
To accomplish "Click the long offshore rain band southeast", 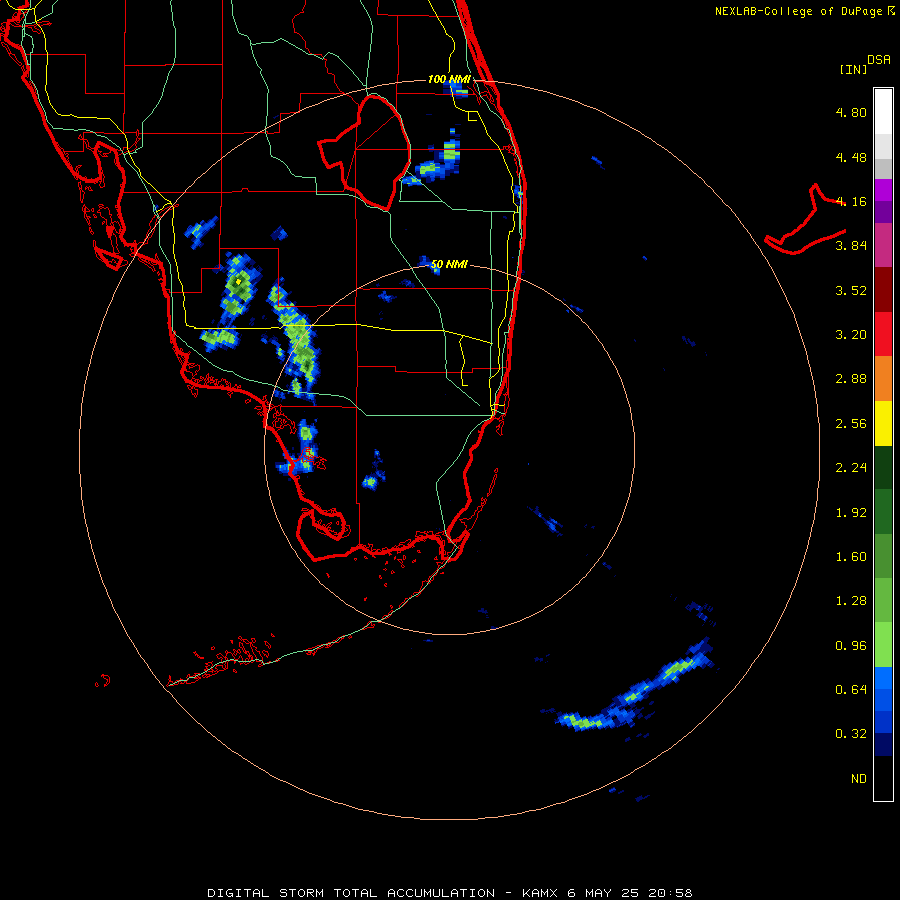I will (634, 695).
